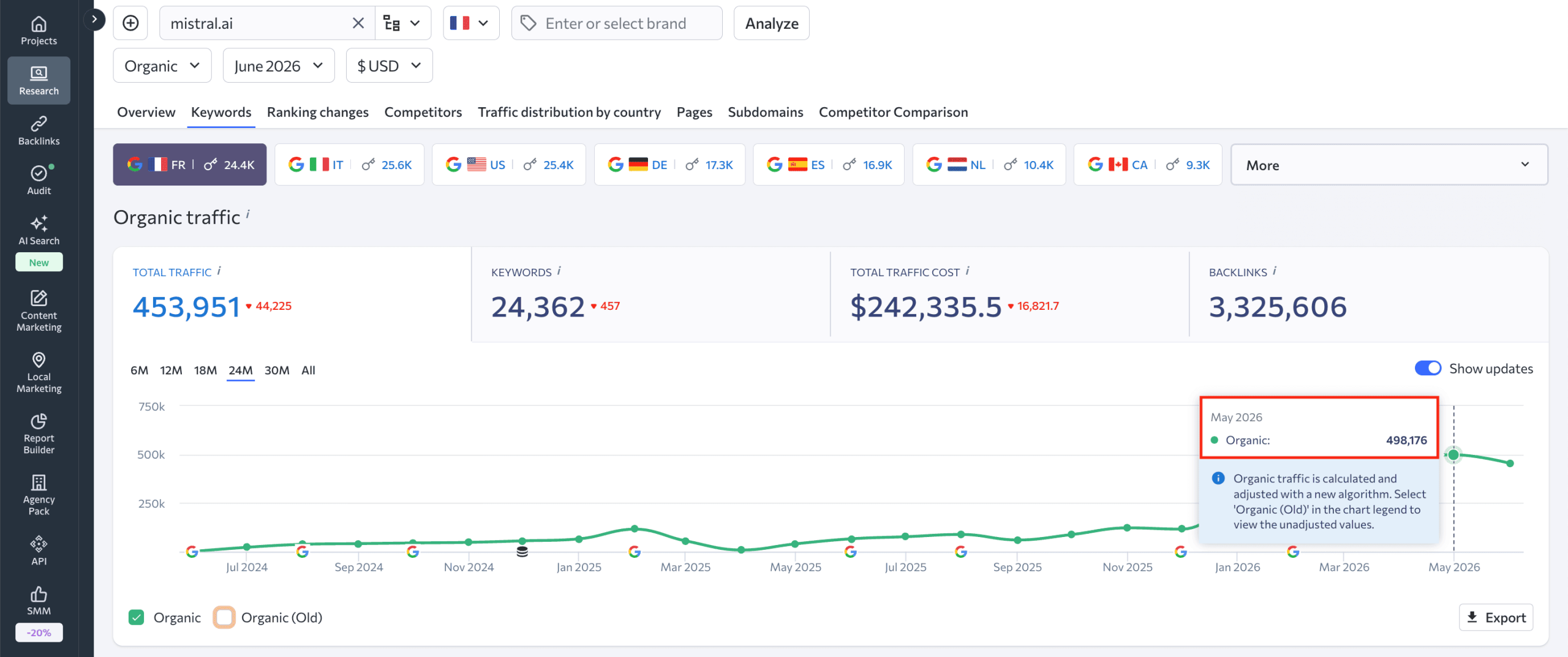Screen dimensions: 1568x657
Task: Select the Google US 25.4K database
Action: [509, 165]
